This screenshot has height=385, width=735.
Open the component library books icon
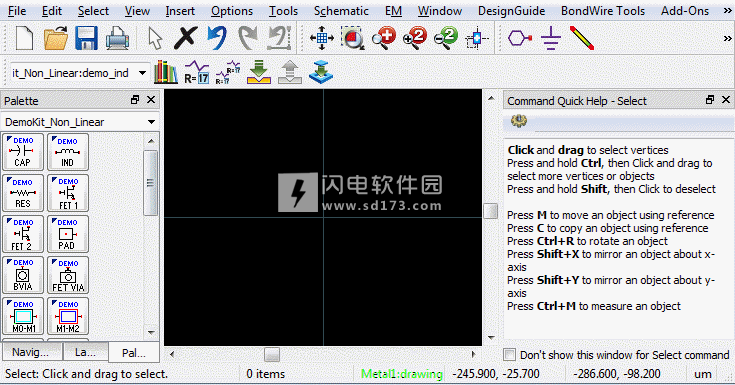coord(166,72)
